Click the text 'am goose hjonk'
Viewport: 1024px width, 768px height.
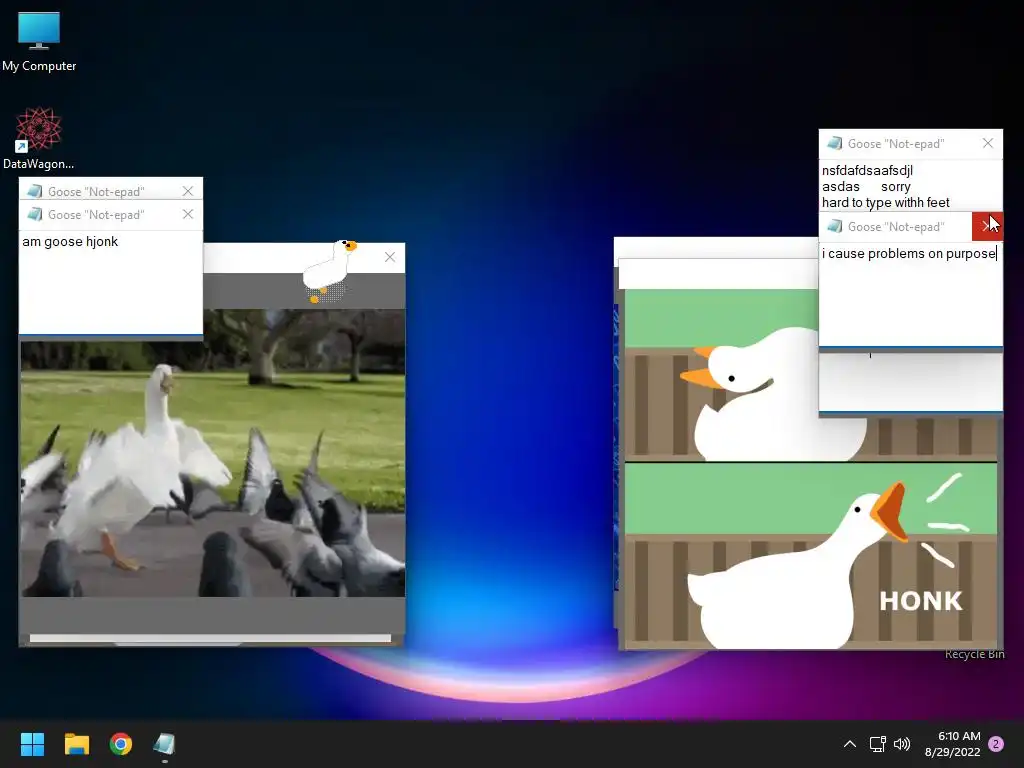[x=71, y=242]
